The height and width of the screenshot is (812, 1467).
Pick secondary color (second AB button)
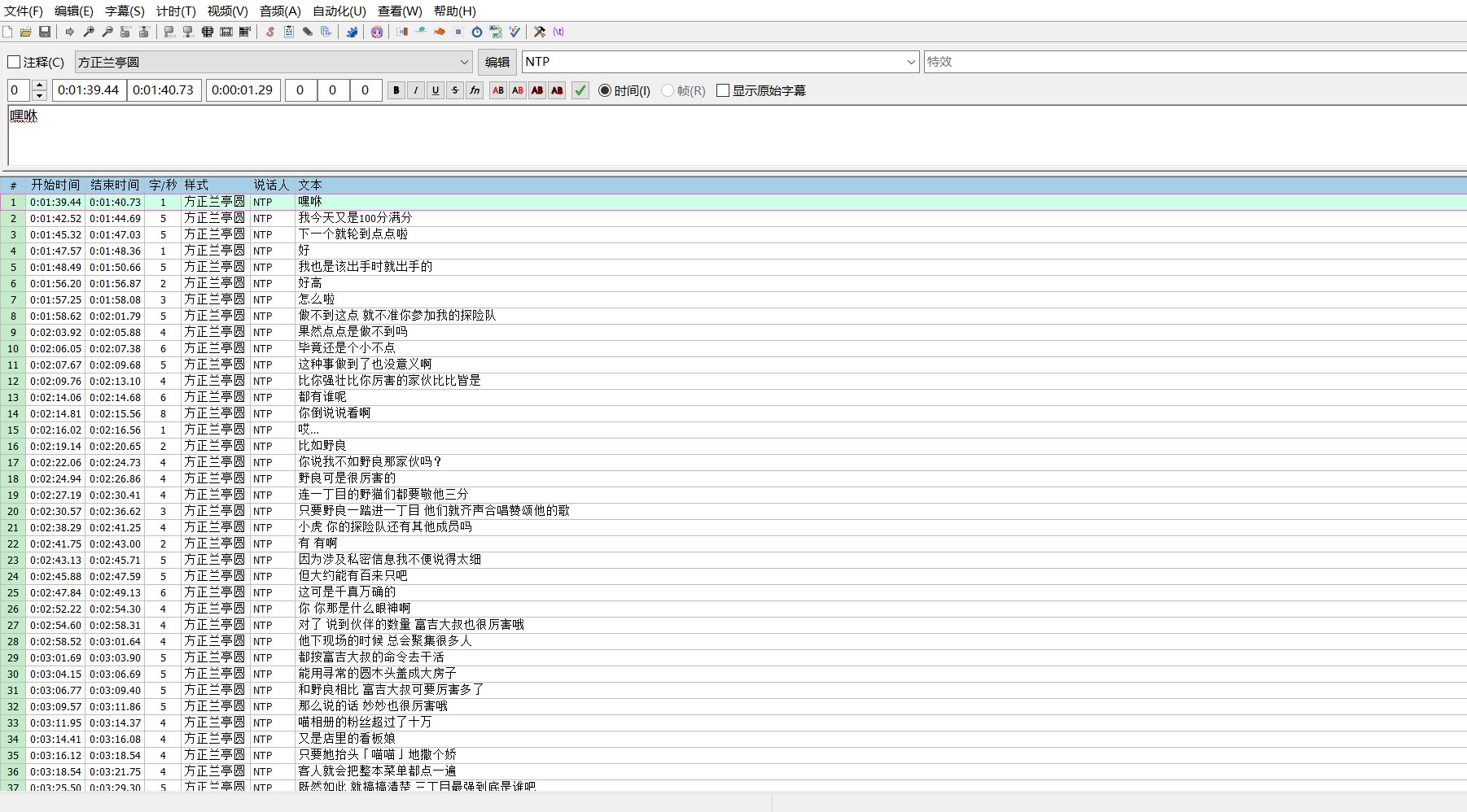(518, 90)
